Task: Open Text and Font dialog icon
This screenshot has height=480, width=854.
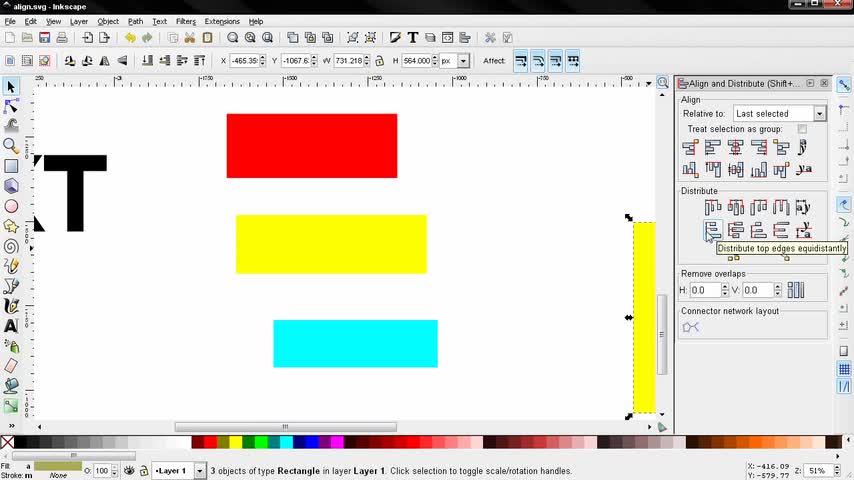Action: (412, 38)
